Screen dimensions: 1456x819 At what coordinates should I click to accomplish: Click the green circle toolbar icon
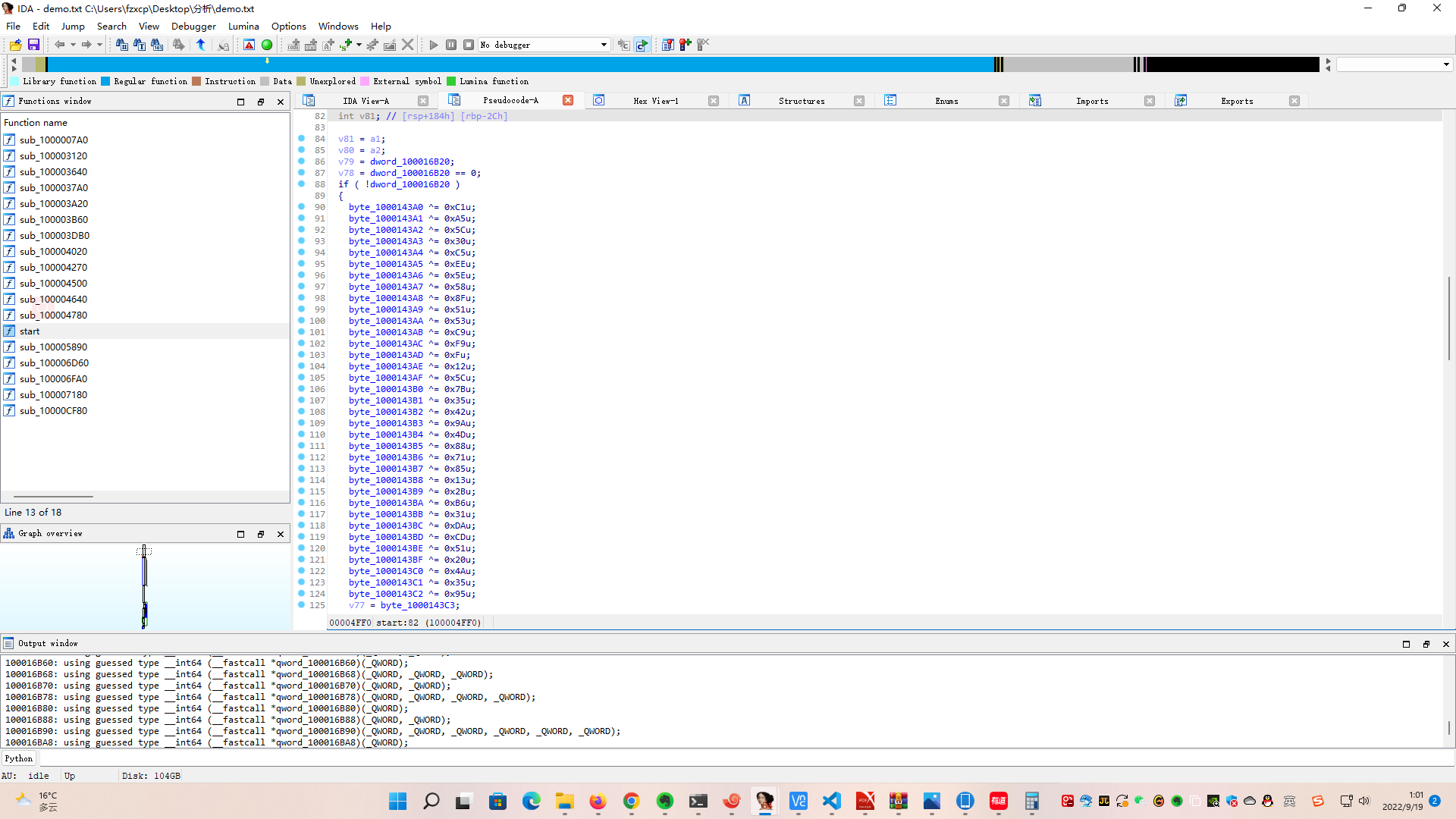coord(267,45)
